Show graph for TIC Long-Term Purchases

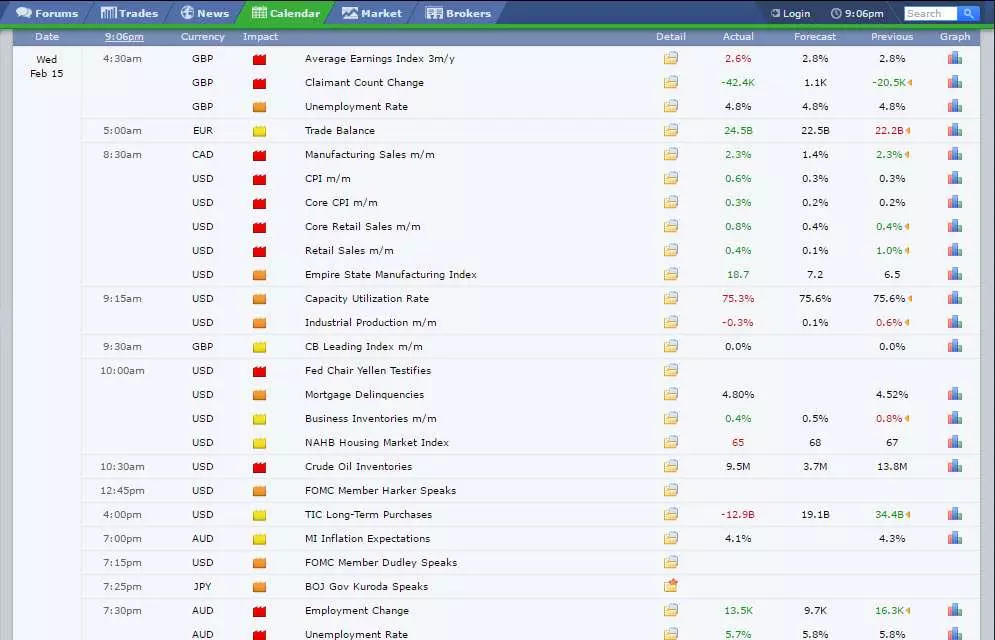click(955, 514)
